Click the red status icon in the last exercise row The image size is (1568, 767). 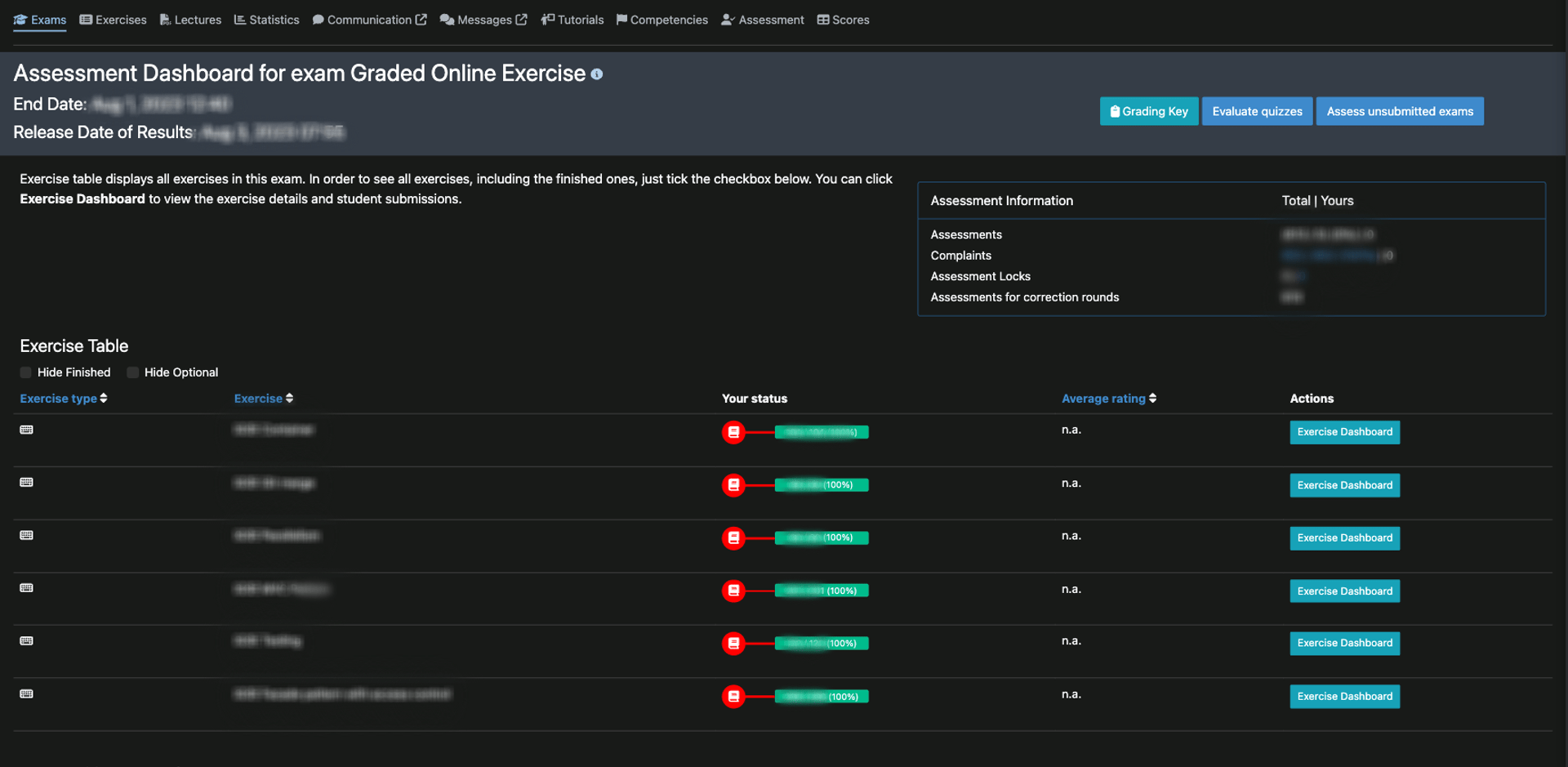tap(733, 696)
